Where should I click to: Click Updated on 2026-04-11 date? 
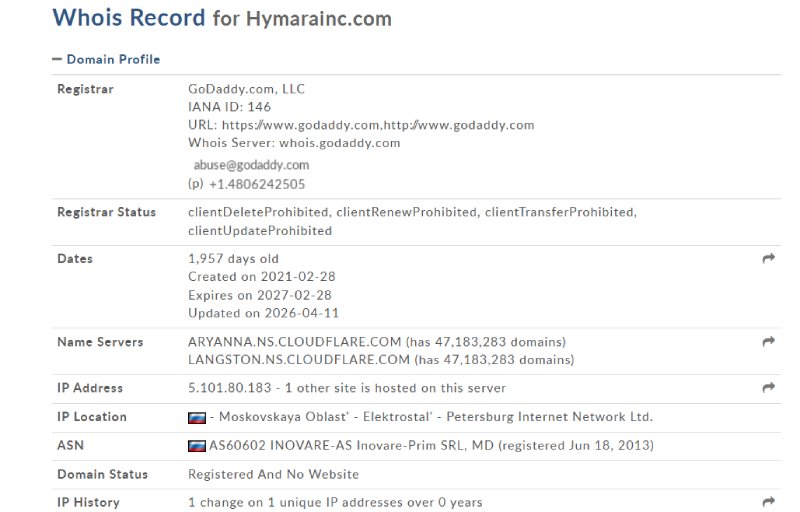[264, 313]
